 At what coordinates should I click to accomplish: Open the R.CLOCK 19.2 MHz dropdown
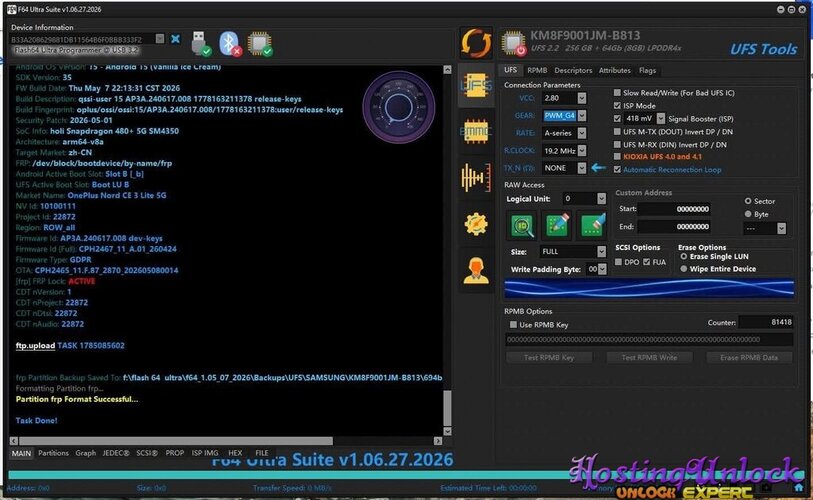click(582, 151)
